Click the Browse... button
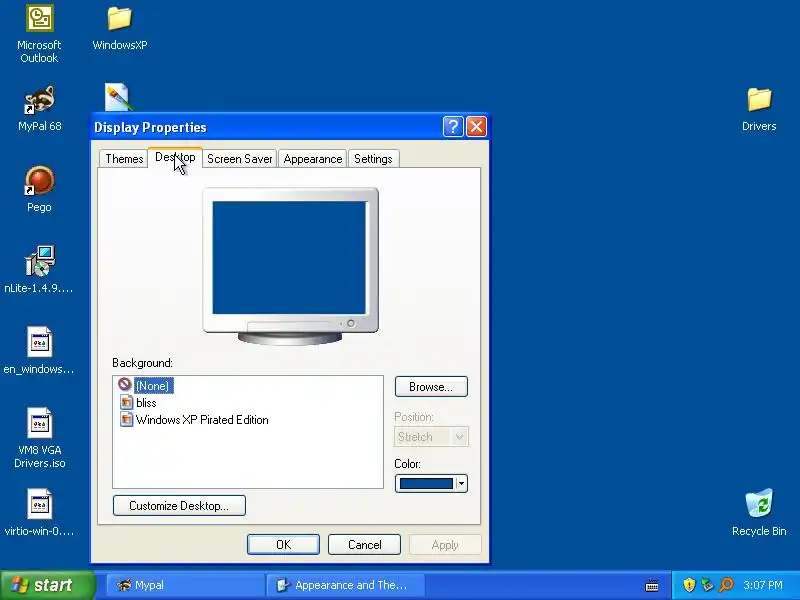 point(431,387)
